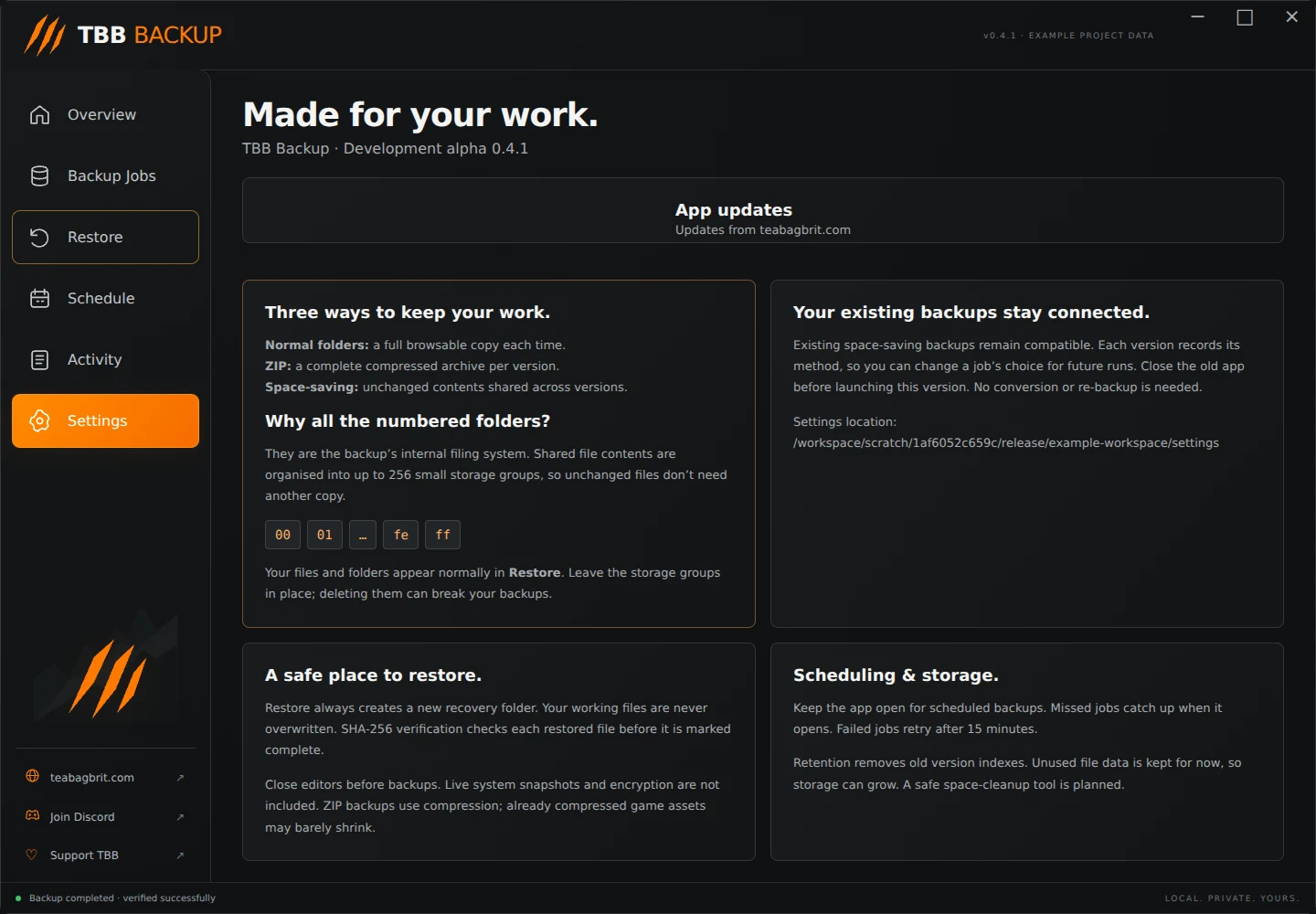The width and height of the screenshot is (1316, 914).
Task: Click "Three ways to keep your work." heading
Action: point(408,313)
